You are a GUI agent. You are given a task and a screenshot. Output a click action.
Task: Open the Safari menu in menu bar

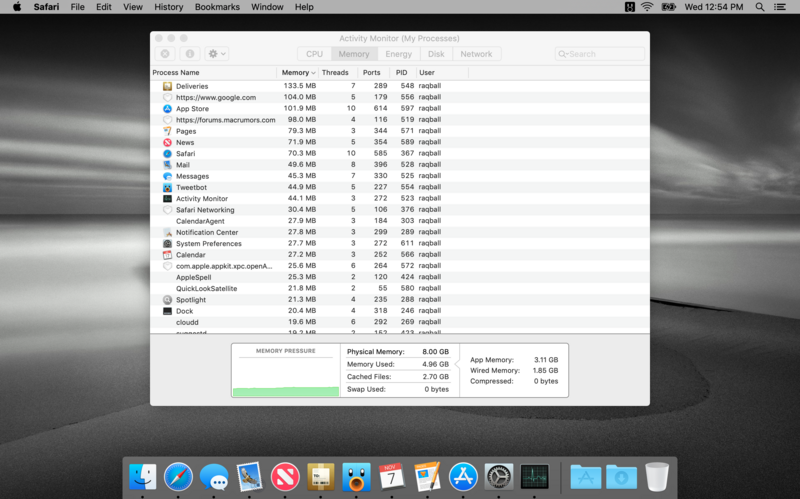point(46,7)
